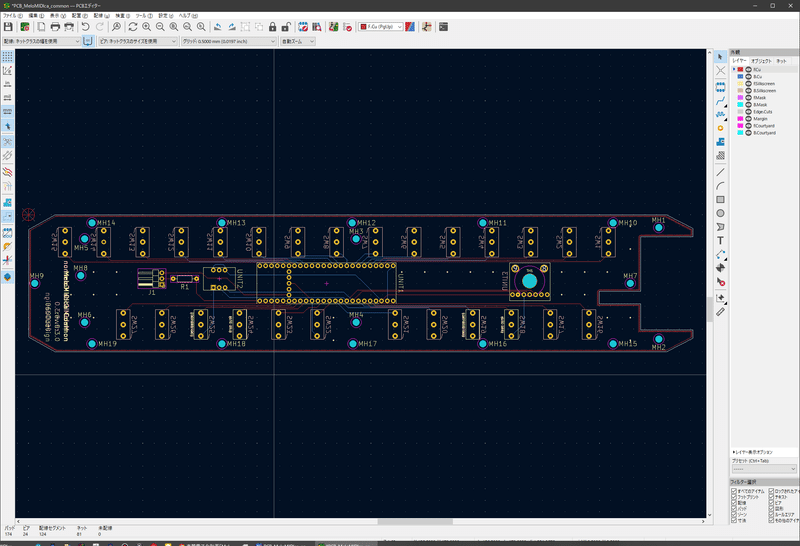Viewport: 800px width, 546px height.
Task: Pick the Draw Line tool
Action: point(720,172)
